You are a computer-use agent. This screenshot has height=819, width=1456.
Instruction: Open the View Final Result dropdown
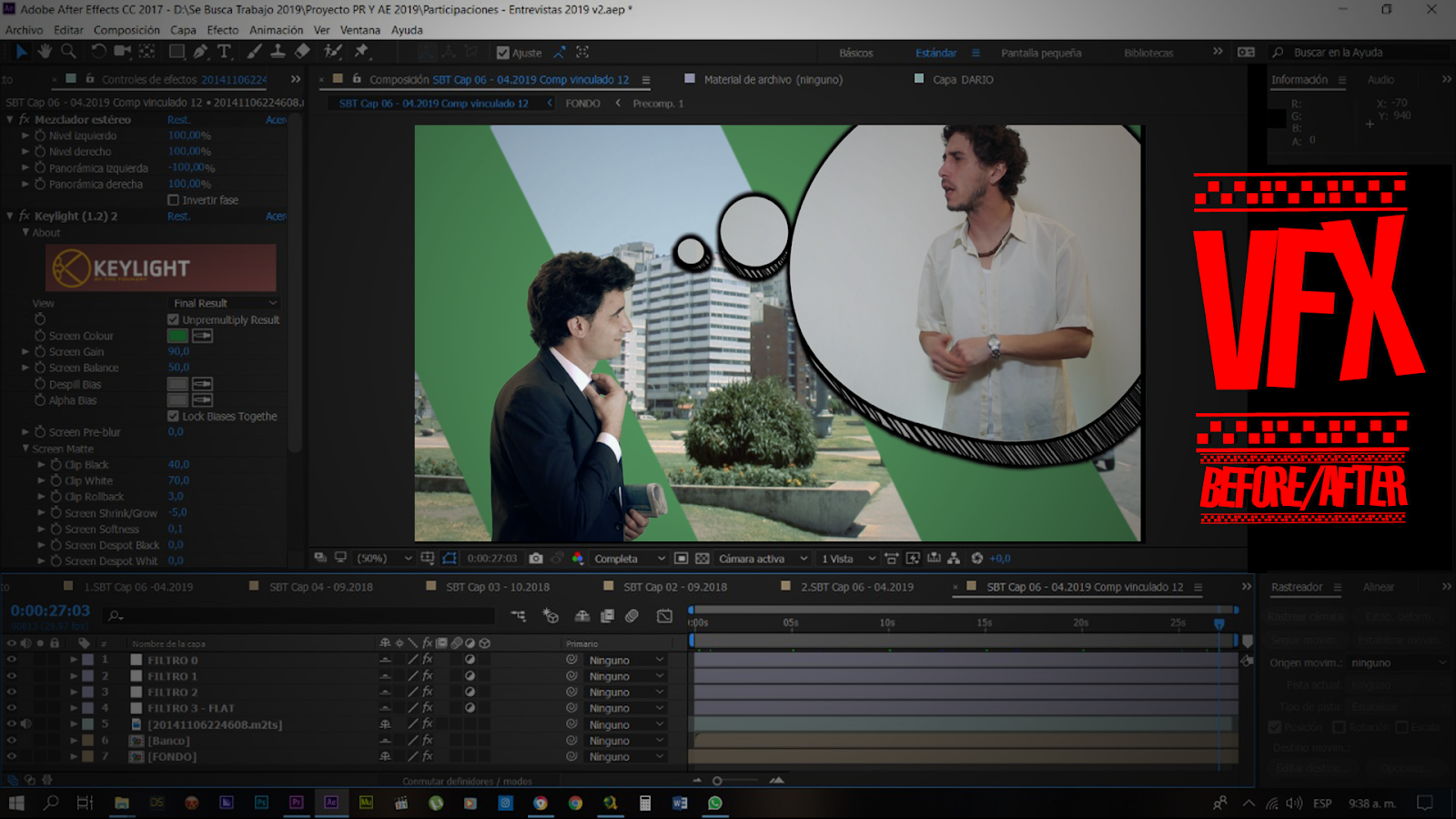[224, 303]
